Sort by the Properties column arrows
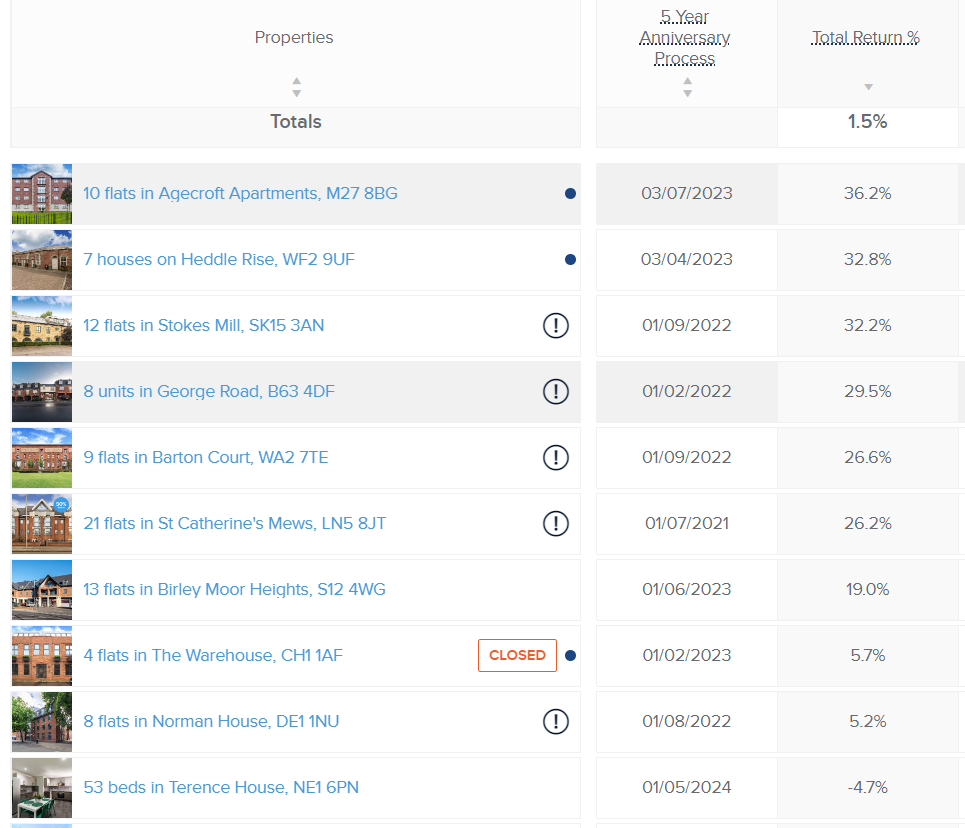This screenshot has width=965, height=828. 296,87
